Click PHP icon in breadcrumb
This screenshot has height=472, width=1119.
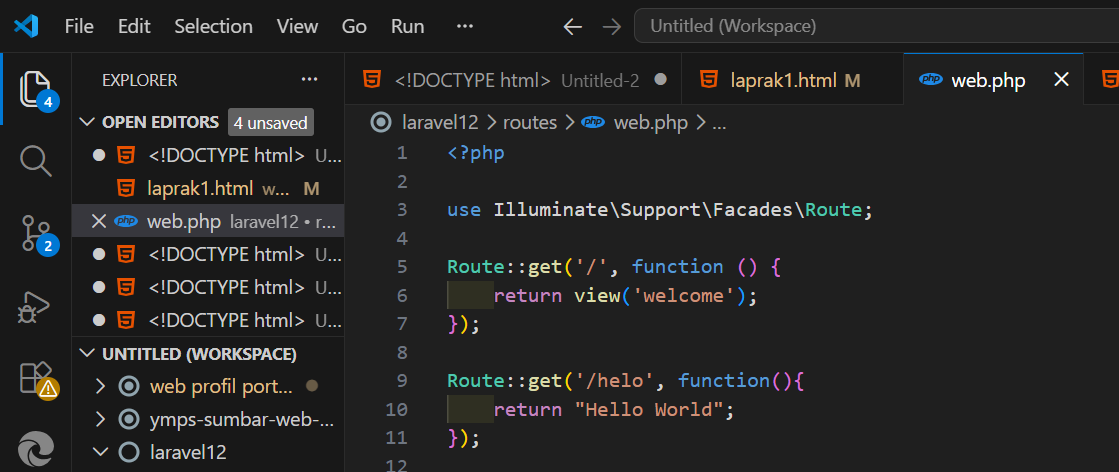(594, 123)
